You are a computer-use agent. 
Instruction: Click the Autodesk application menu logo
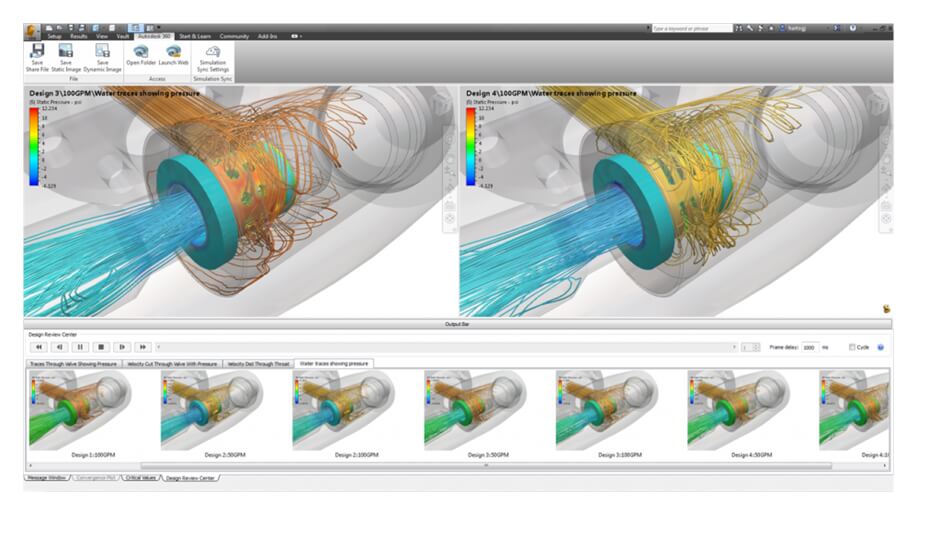(33, 30)
